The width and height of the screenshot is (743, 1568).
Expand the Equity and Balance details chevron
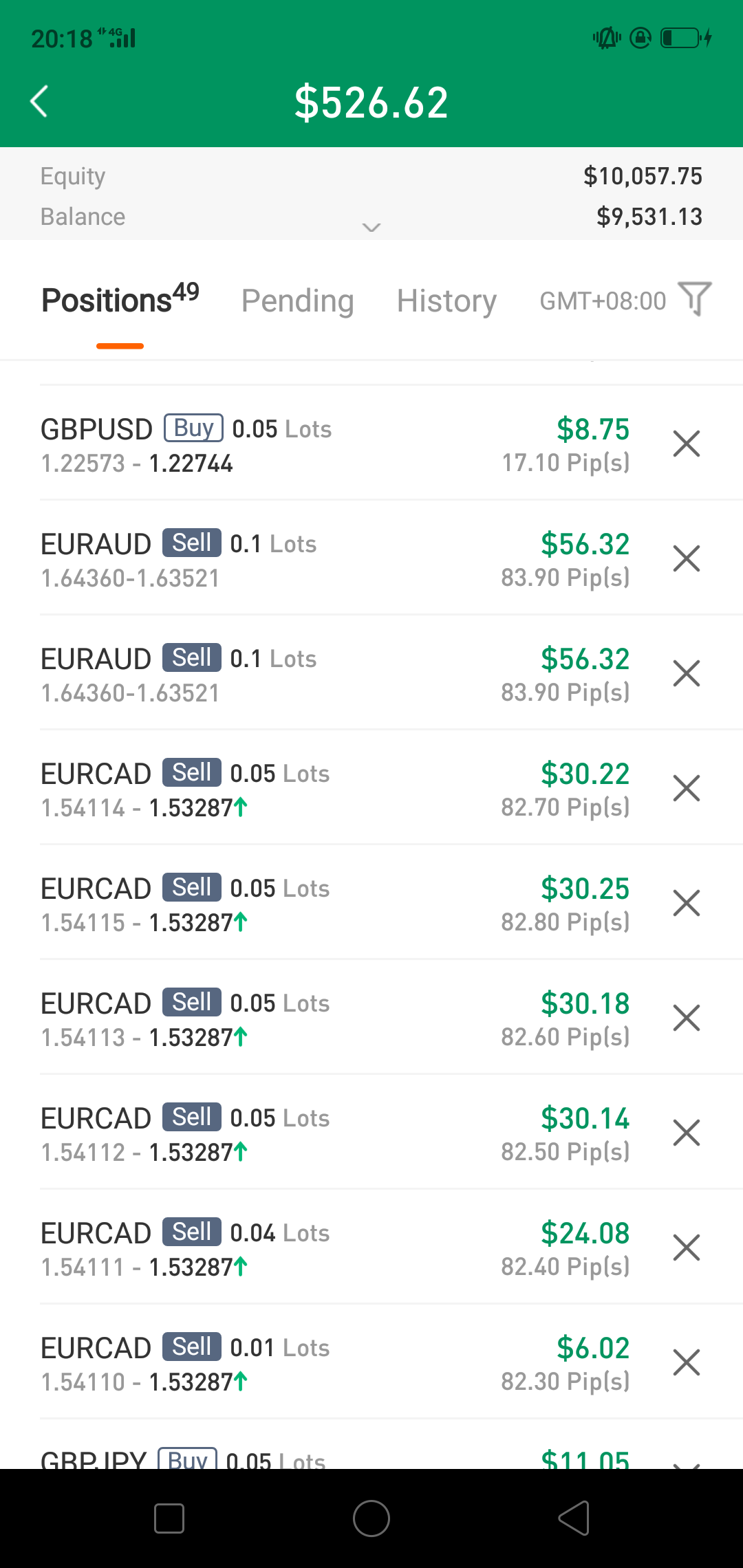pyautogui.click(x=371, y=228)
